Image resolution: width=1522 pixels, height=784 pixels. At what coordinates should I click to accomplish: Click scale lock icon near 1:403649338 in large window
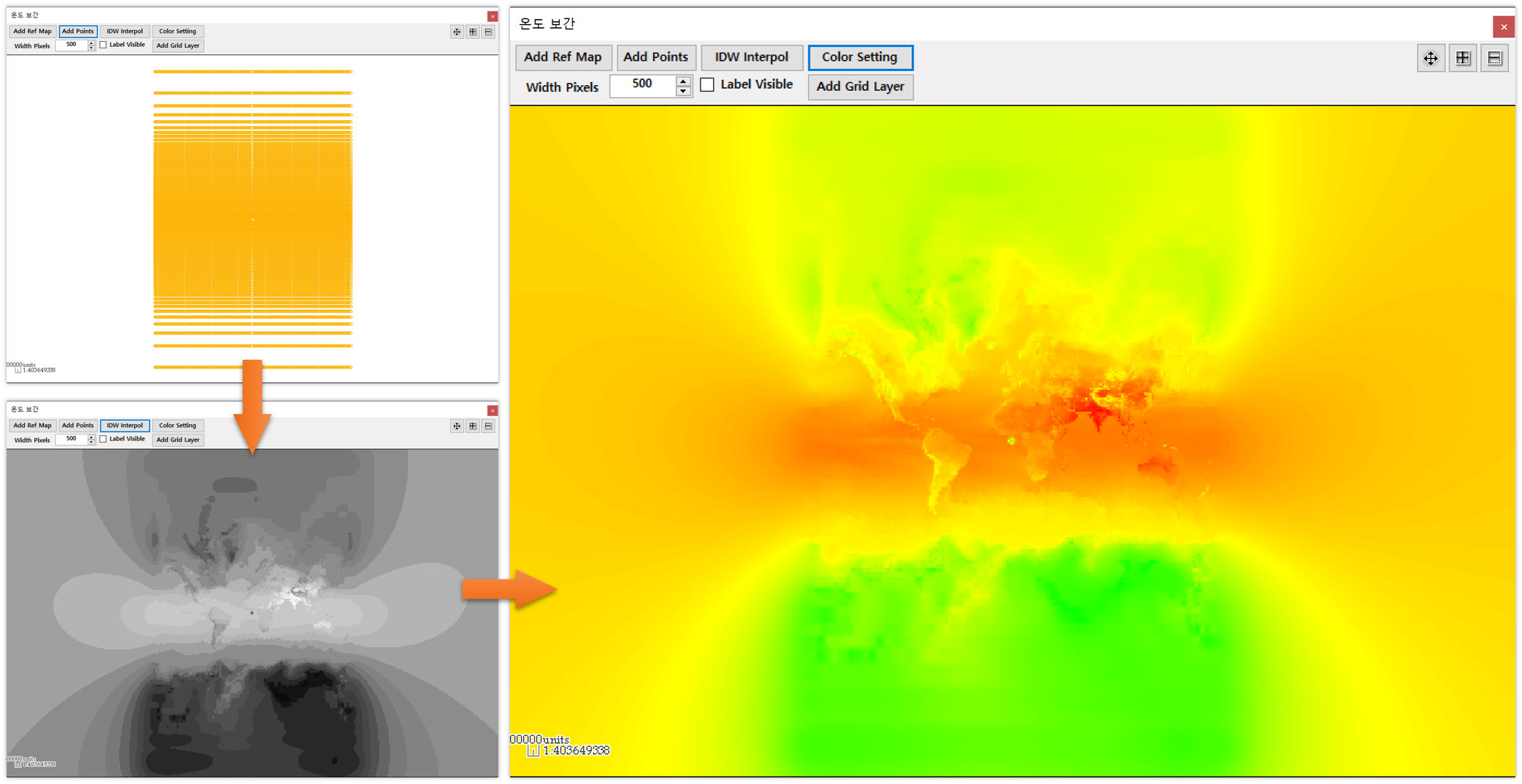click(533, 751)
